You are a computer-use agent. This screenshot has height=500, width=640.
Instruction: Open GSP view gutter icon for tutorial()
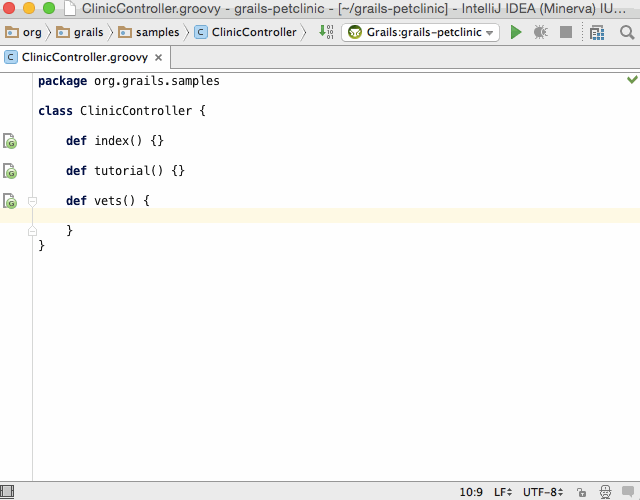[x=10, y=171]
